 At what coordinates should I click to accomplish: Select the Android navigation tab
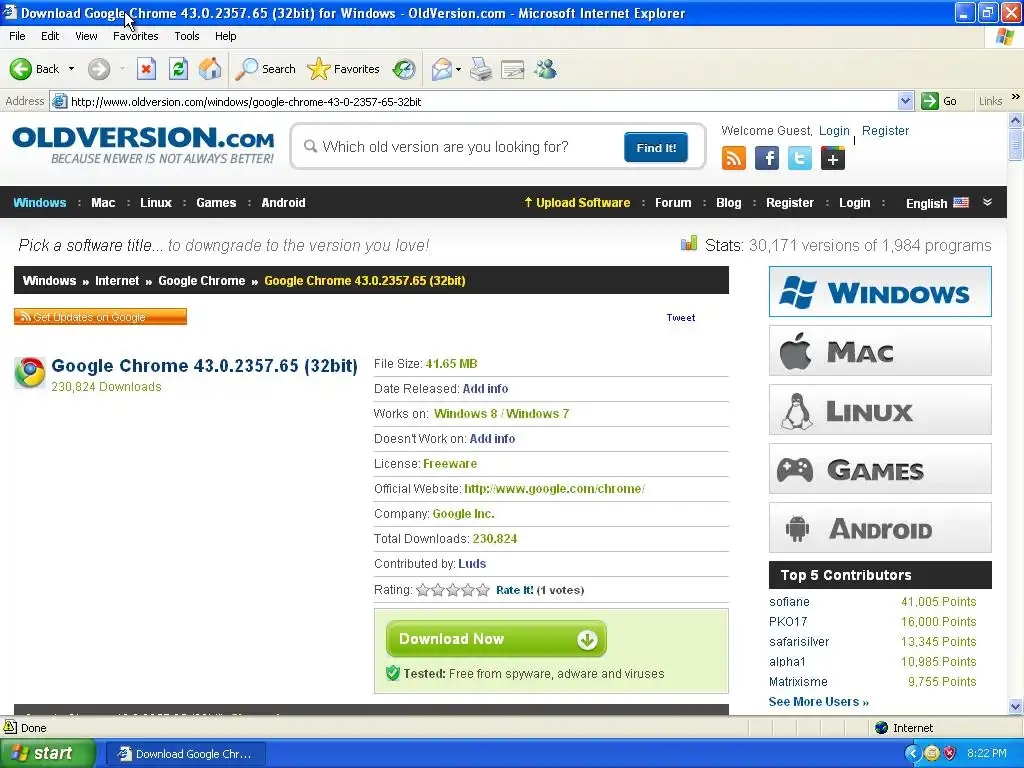click(x=283, y=202)
